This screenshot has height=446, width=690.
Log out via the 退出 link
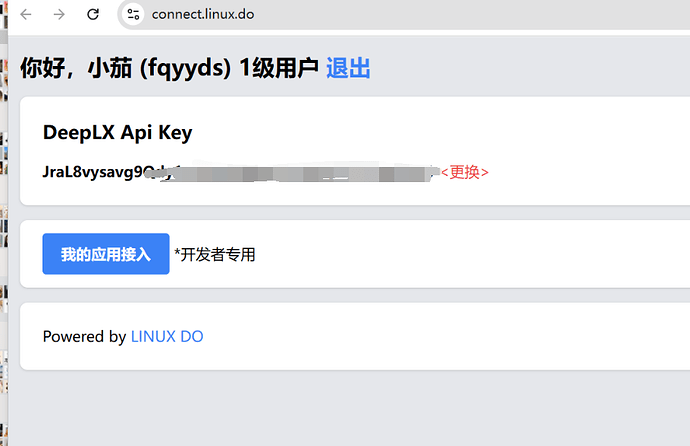pyautogui.click(x=348, y=68)
